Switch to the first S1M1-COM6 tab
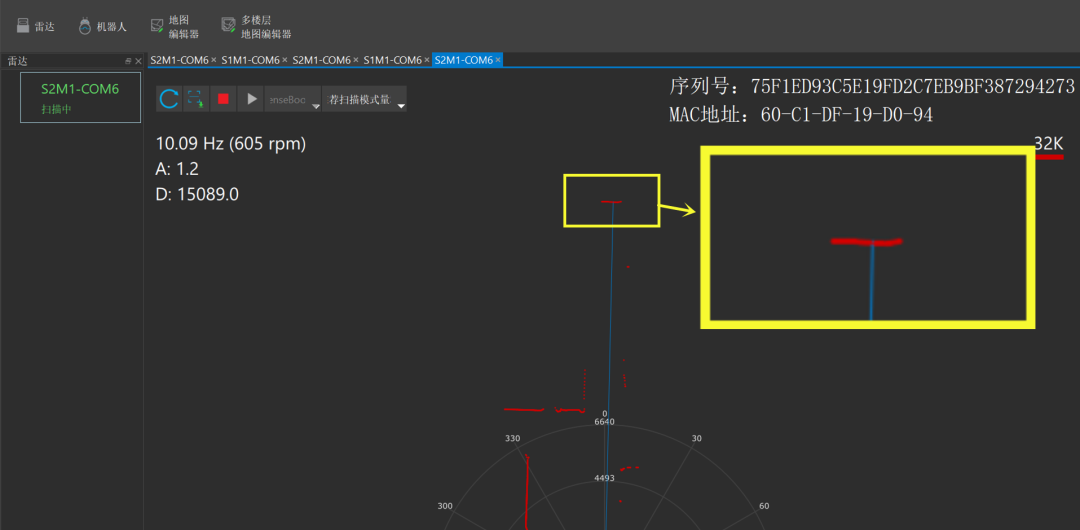Viewport: 1080px width, 530px height. 250,60
